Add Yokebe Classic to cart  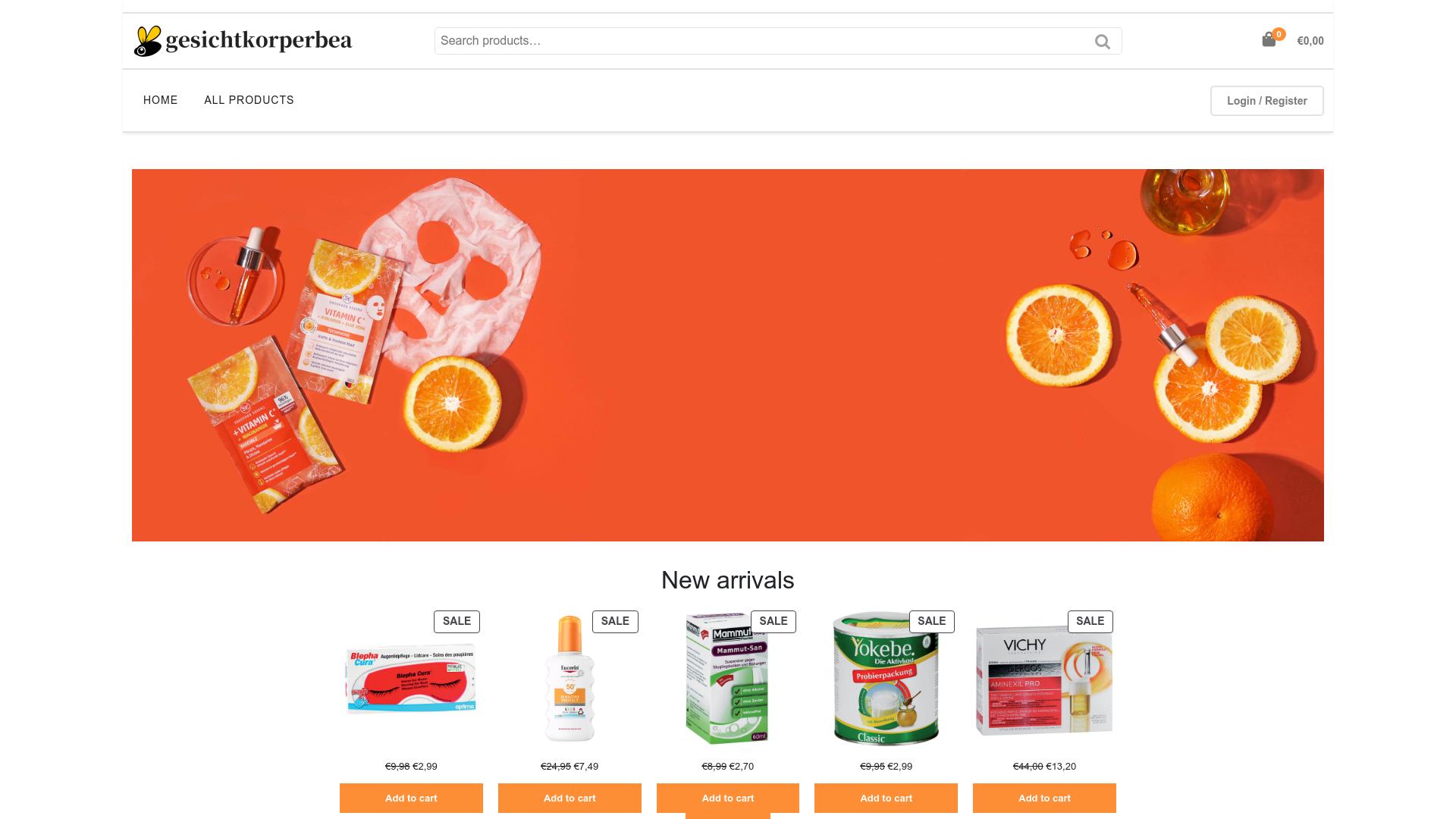tap(886, 798)
